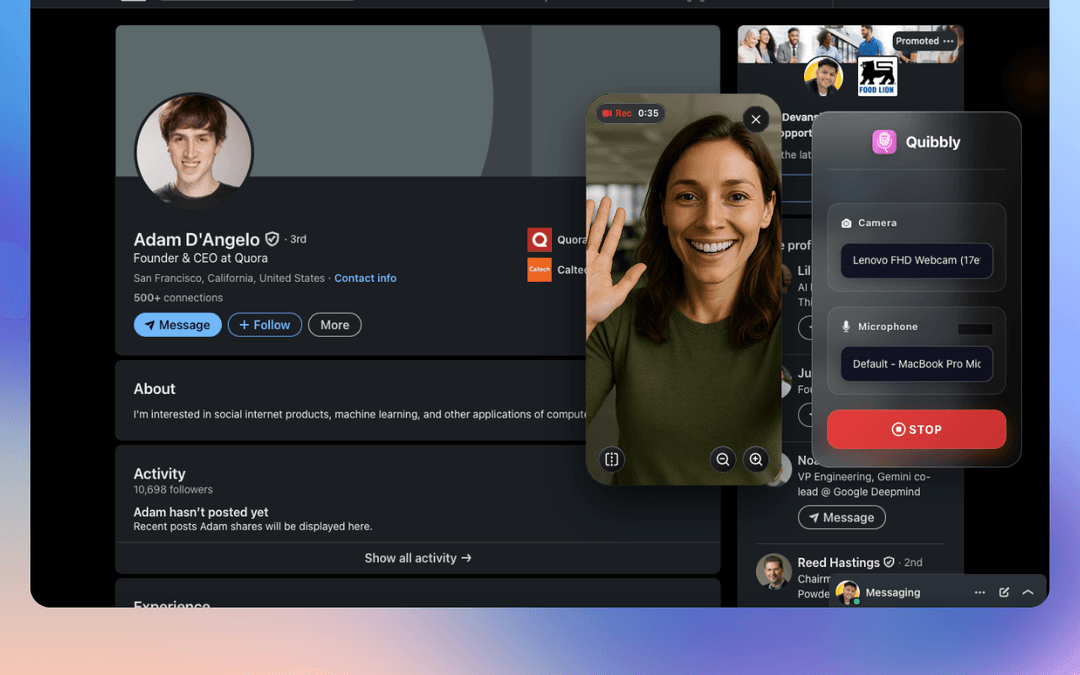Viewport: 1080px width, 675px height.
Task: Open the Promoted ad options menu
Action: (948, 41)
